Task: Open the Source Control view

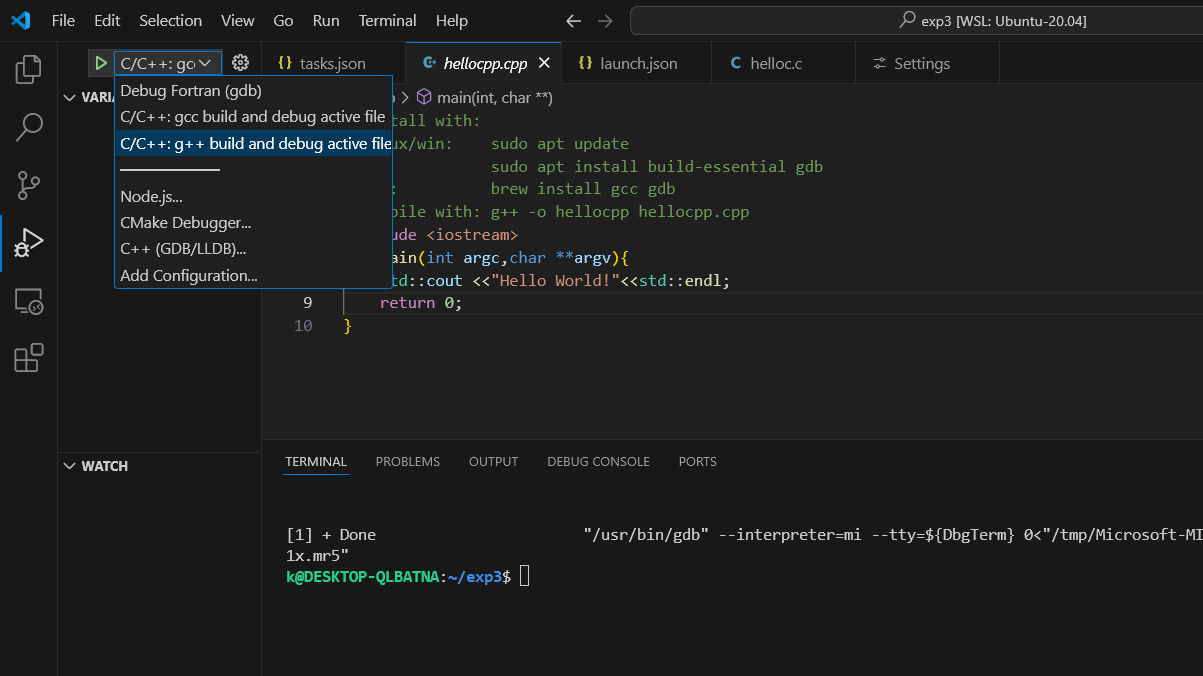Action: click(x=29, y=185)
